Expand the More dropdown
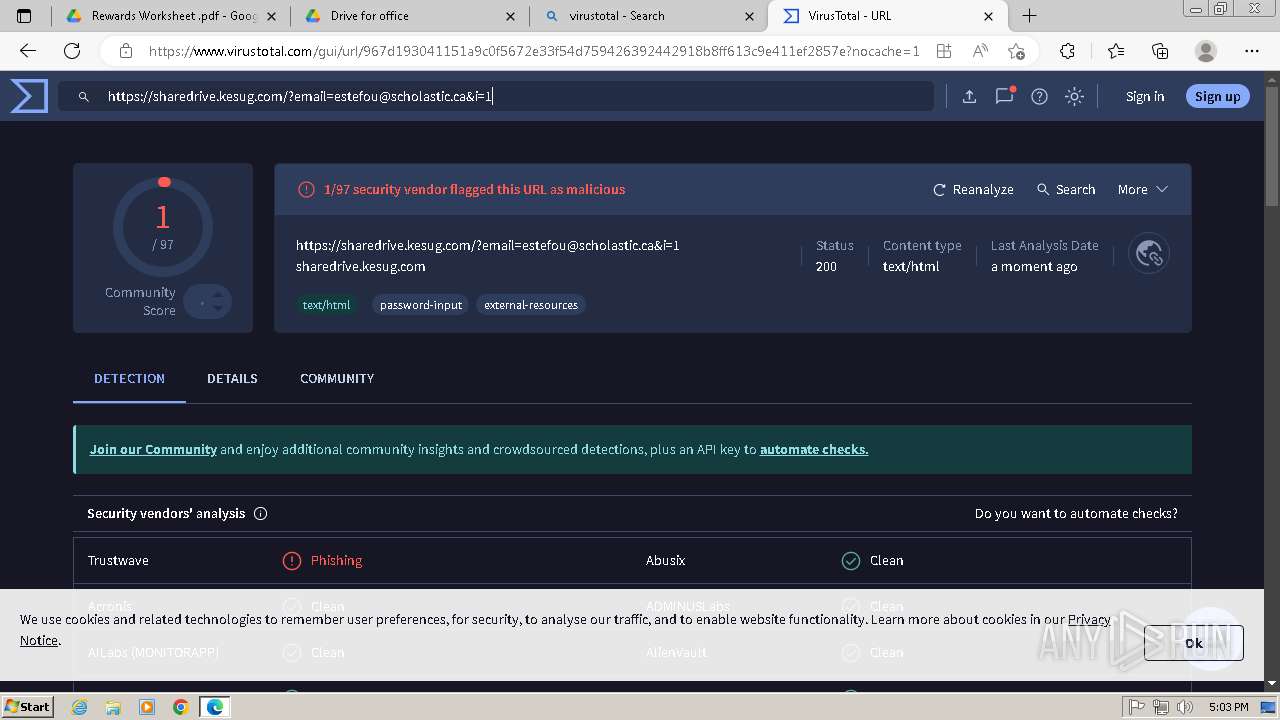The width and height of the screenshot is (1280, 720). (1142, 189)
